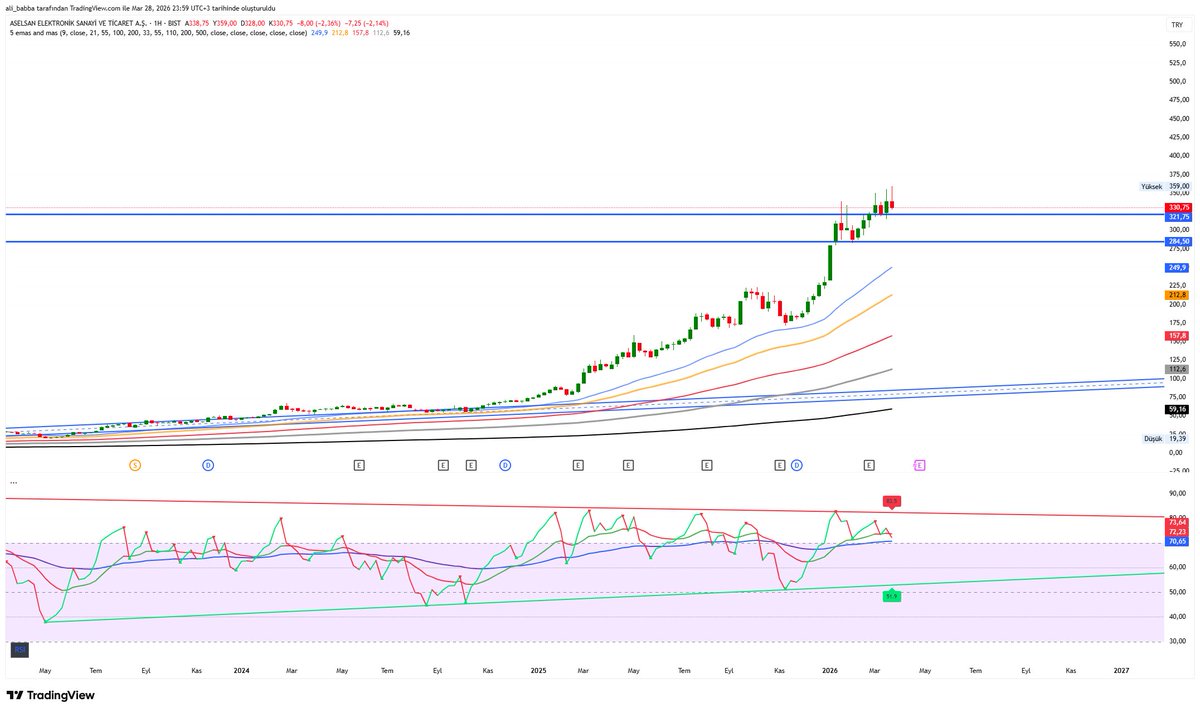Click the blue 249,9 moving average label
Viewport: 1200px width, 712px height.
1176,268
